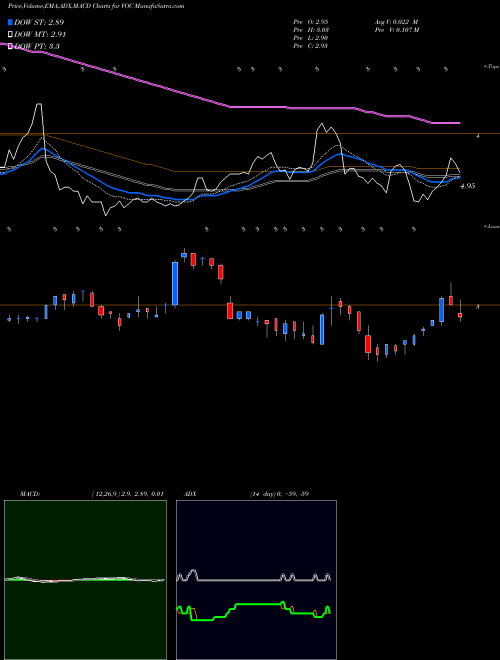Click the 'Pre V: 0.107 M' value
The width and height of the screenshot is (500, 660).
pos(396,30)
